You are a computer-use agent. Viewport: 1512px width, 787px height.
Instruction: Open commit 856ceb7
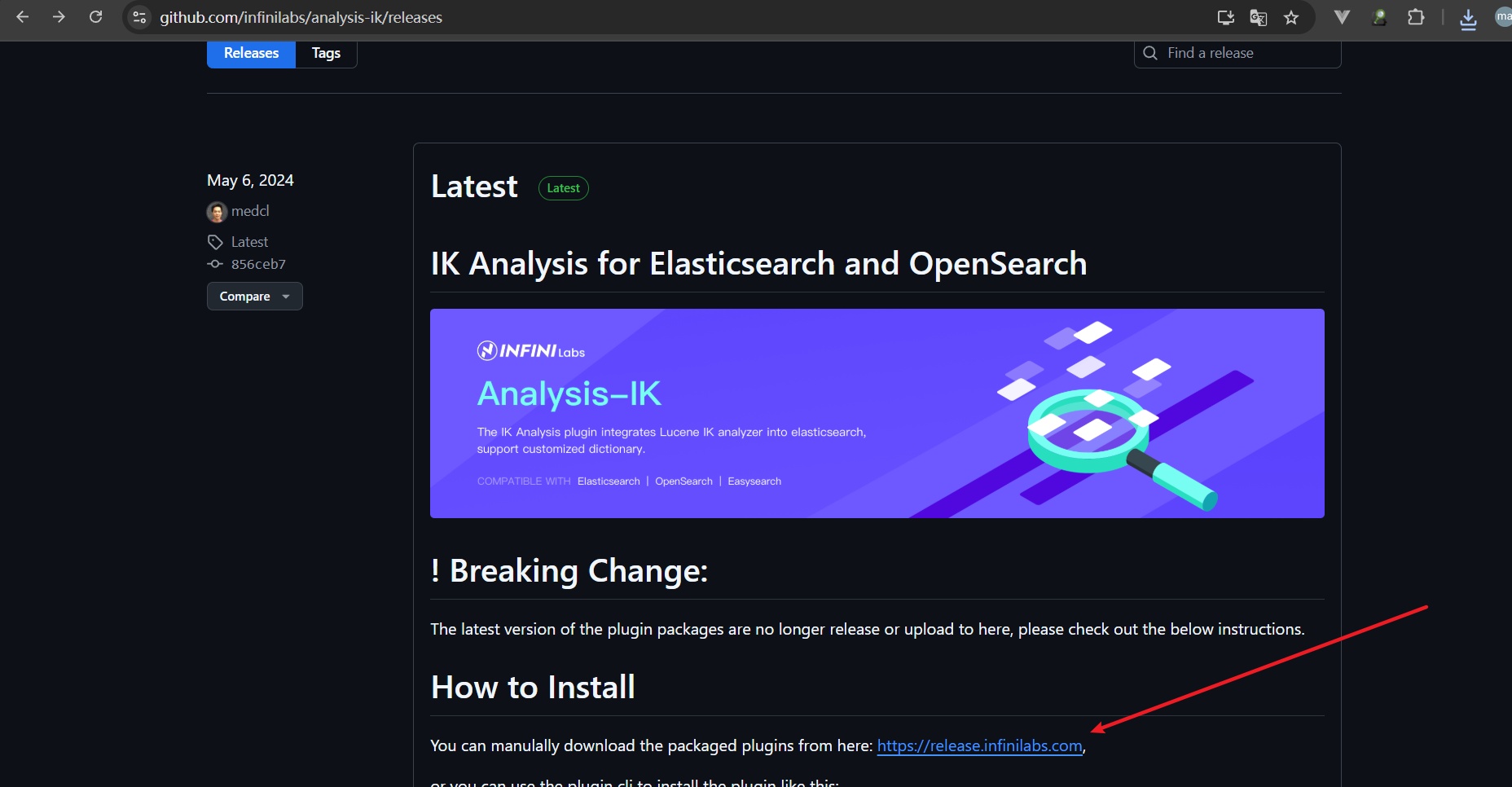point(258,264)
